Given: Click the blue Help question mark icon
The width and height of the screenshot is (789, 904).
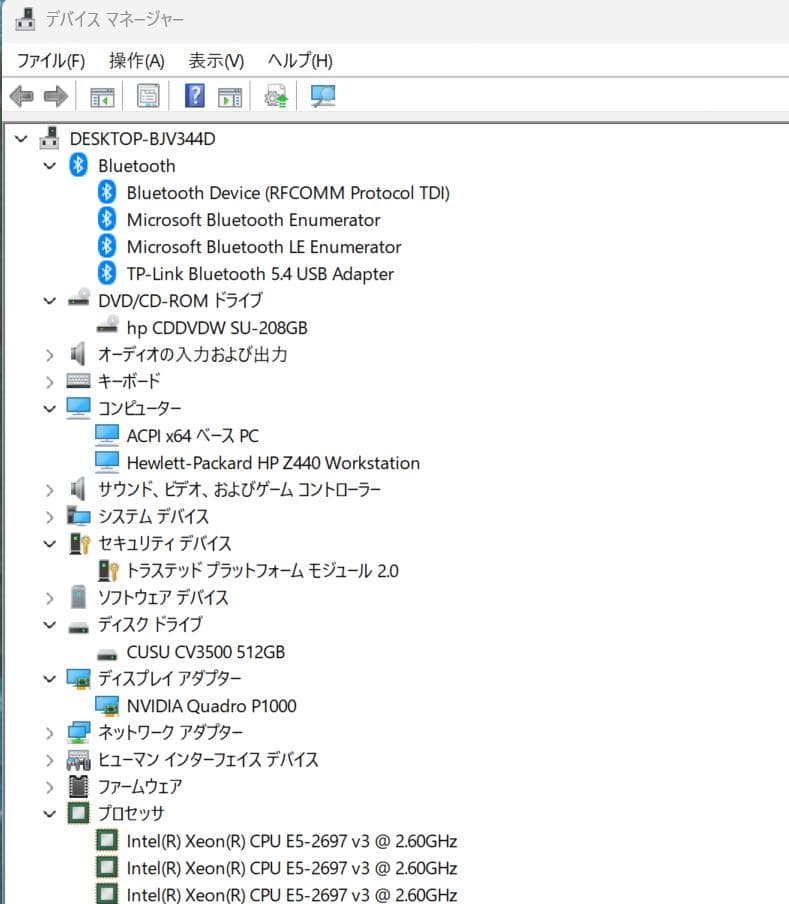Looking at the screenshot, I should [195, 95].
